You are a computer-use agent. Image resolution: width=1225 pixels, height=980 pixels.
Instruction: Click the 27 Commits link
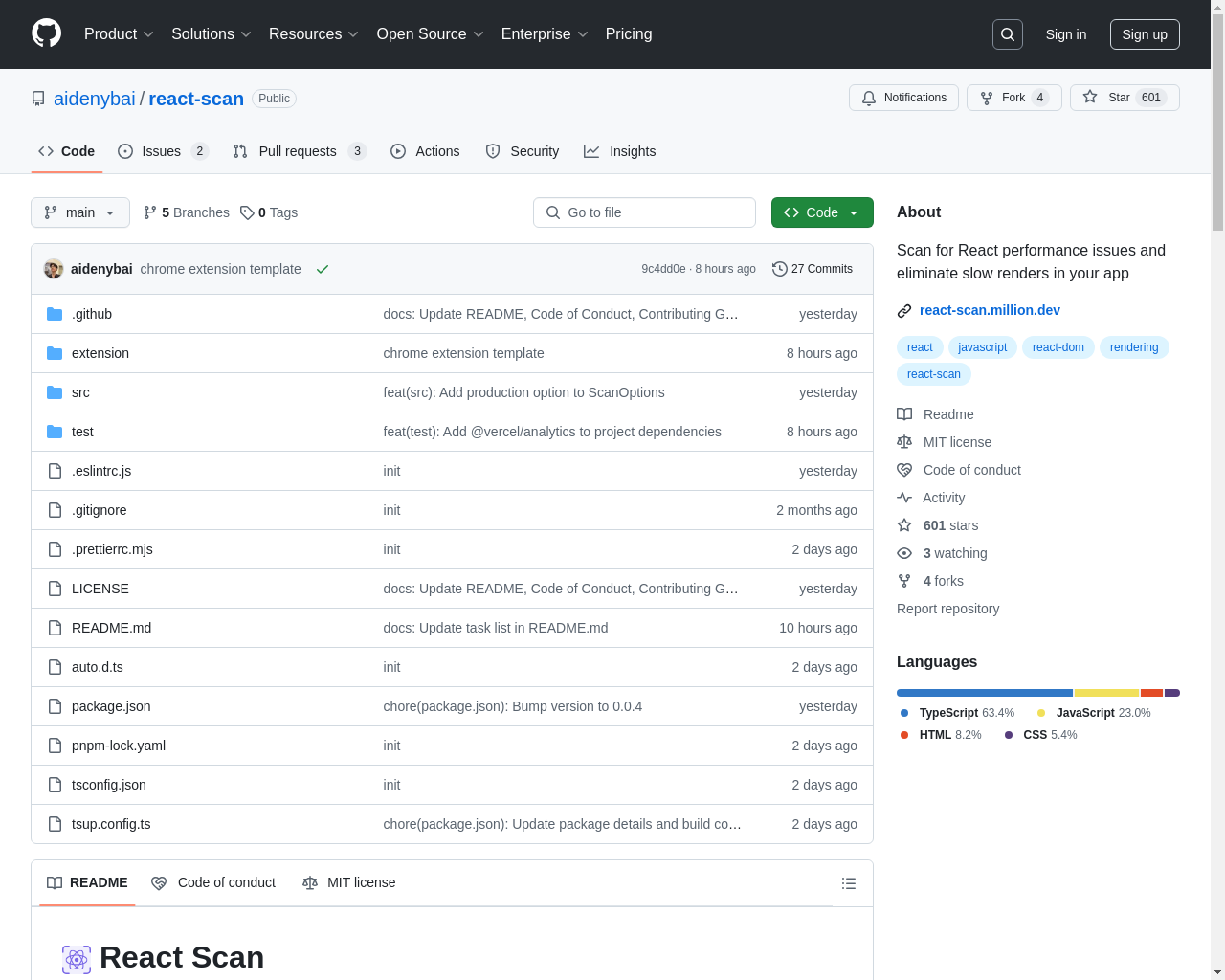point(813,269)
